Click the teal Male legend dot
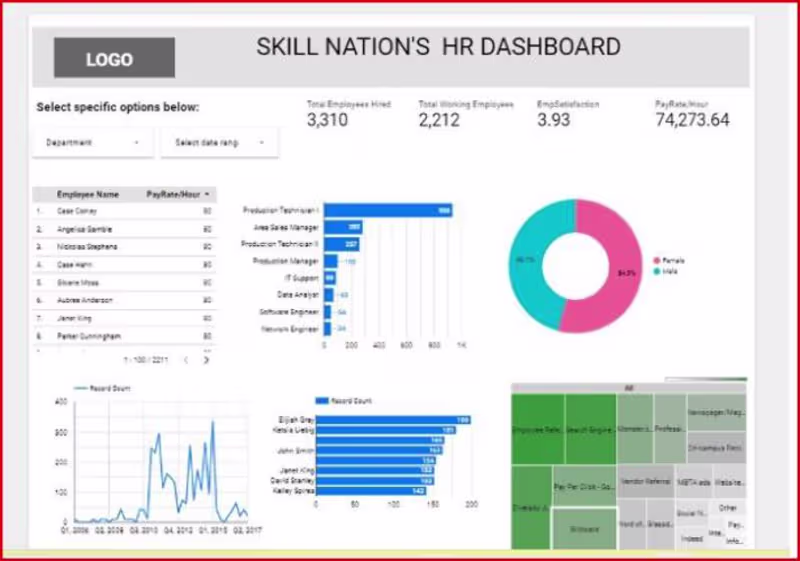The width and height of the screenshot is (800, 561). point(657,271)
